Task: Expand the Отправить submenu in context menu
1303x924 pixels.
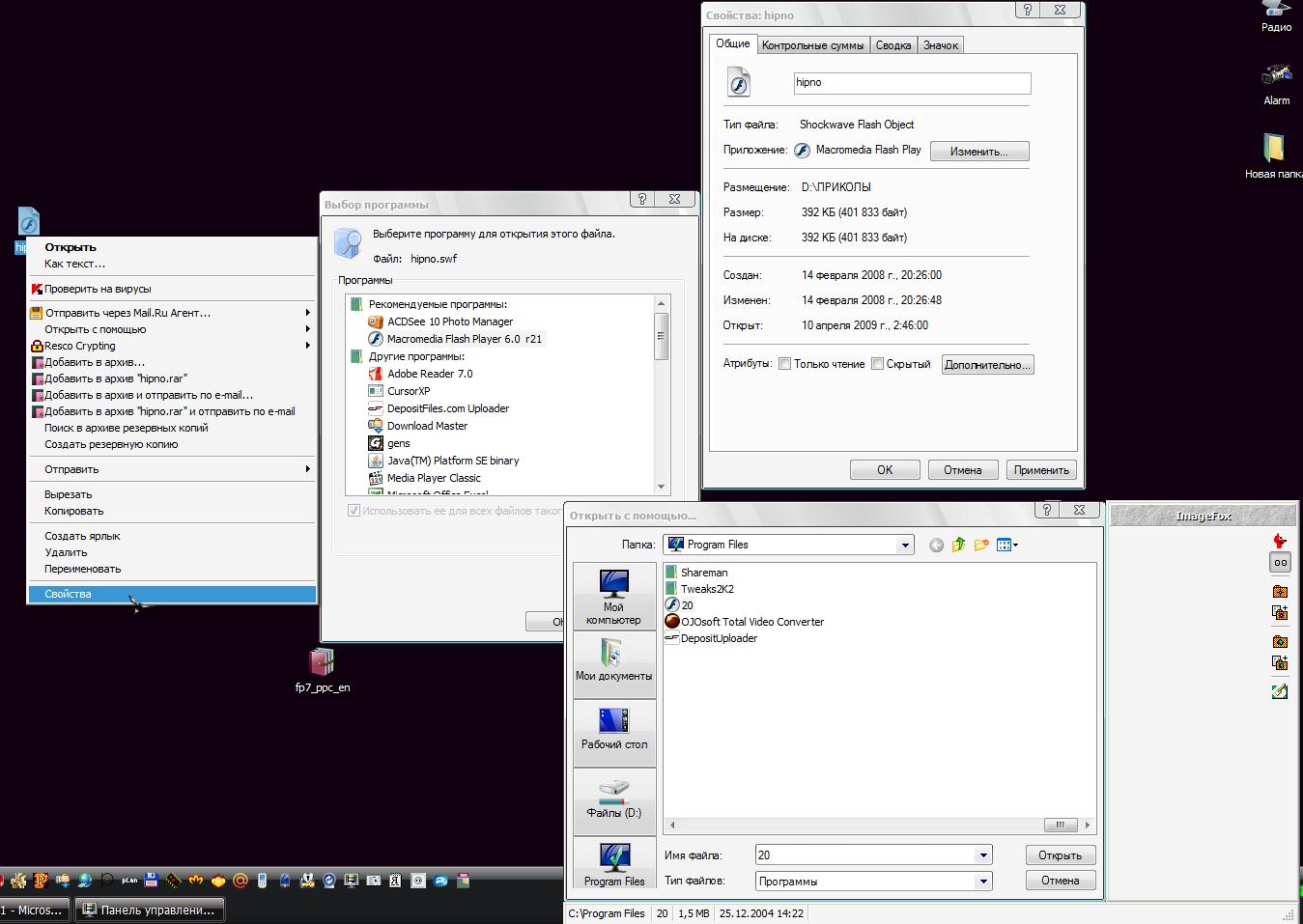Action: (x=172, y=469)
